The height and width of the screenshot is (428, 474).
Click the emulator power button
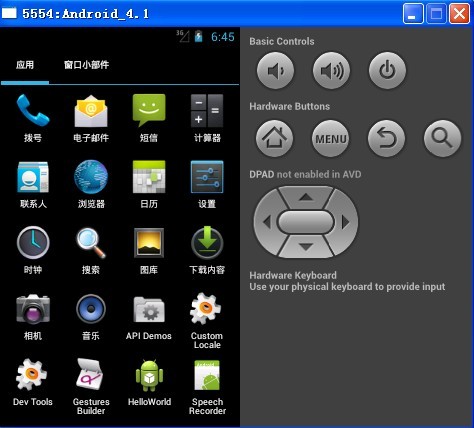(x=387, y=70)
